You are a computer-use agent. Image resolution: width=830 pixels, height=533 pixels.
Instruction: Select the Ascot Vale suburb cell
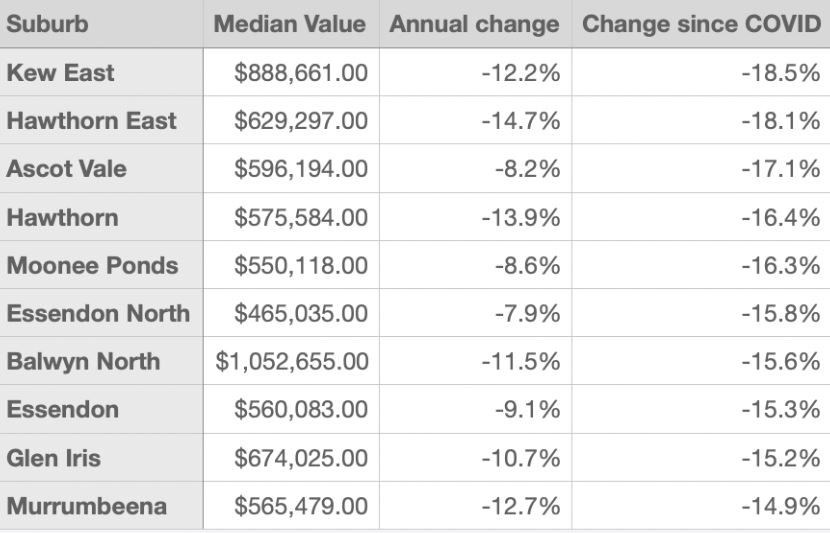(x=66, y=169)
